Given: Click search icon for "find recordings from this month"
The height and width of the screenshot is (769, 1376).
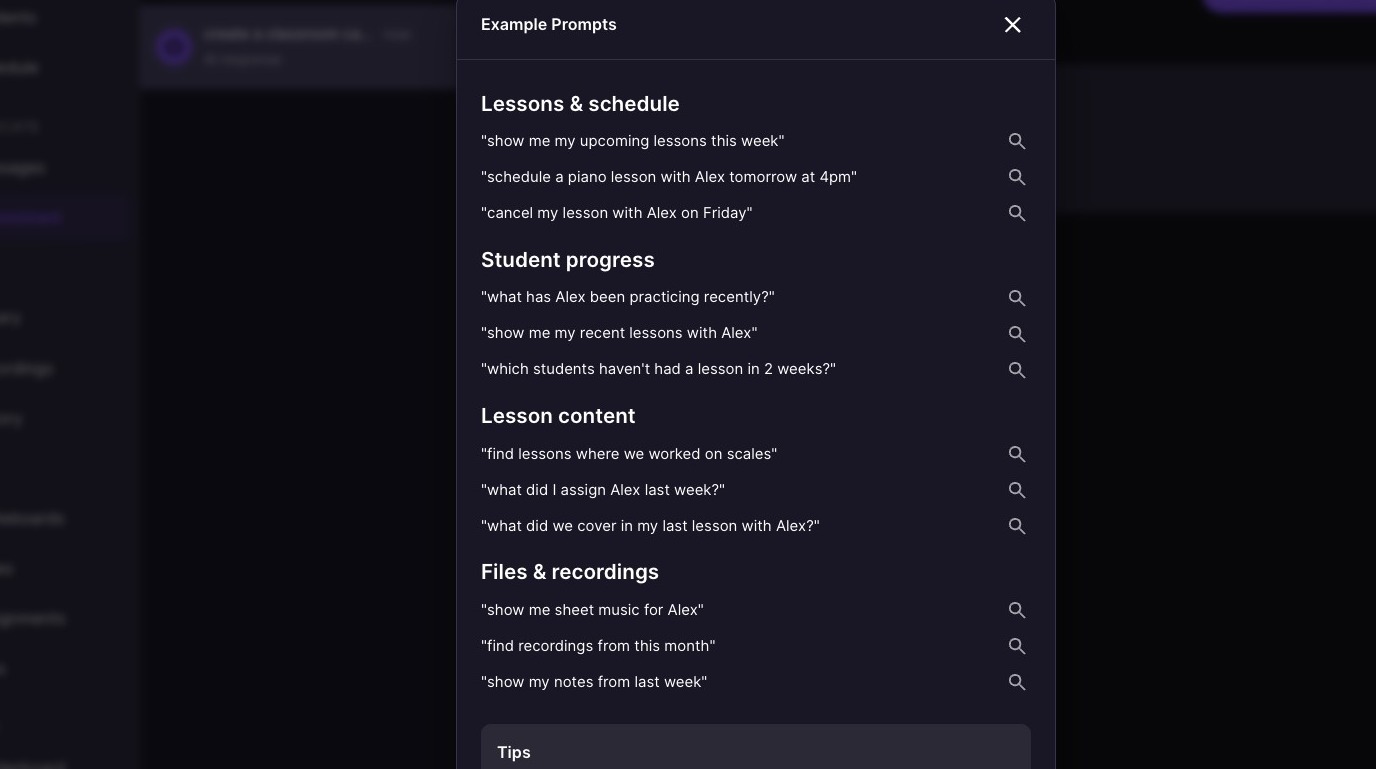Looking at the screenshot, I should [x=1017, y=646].
